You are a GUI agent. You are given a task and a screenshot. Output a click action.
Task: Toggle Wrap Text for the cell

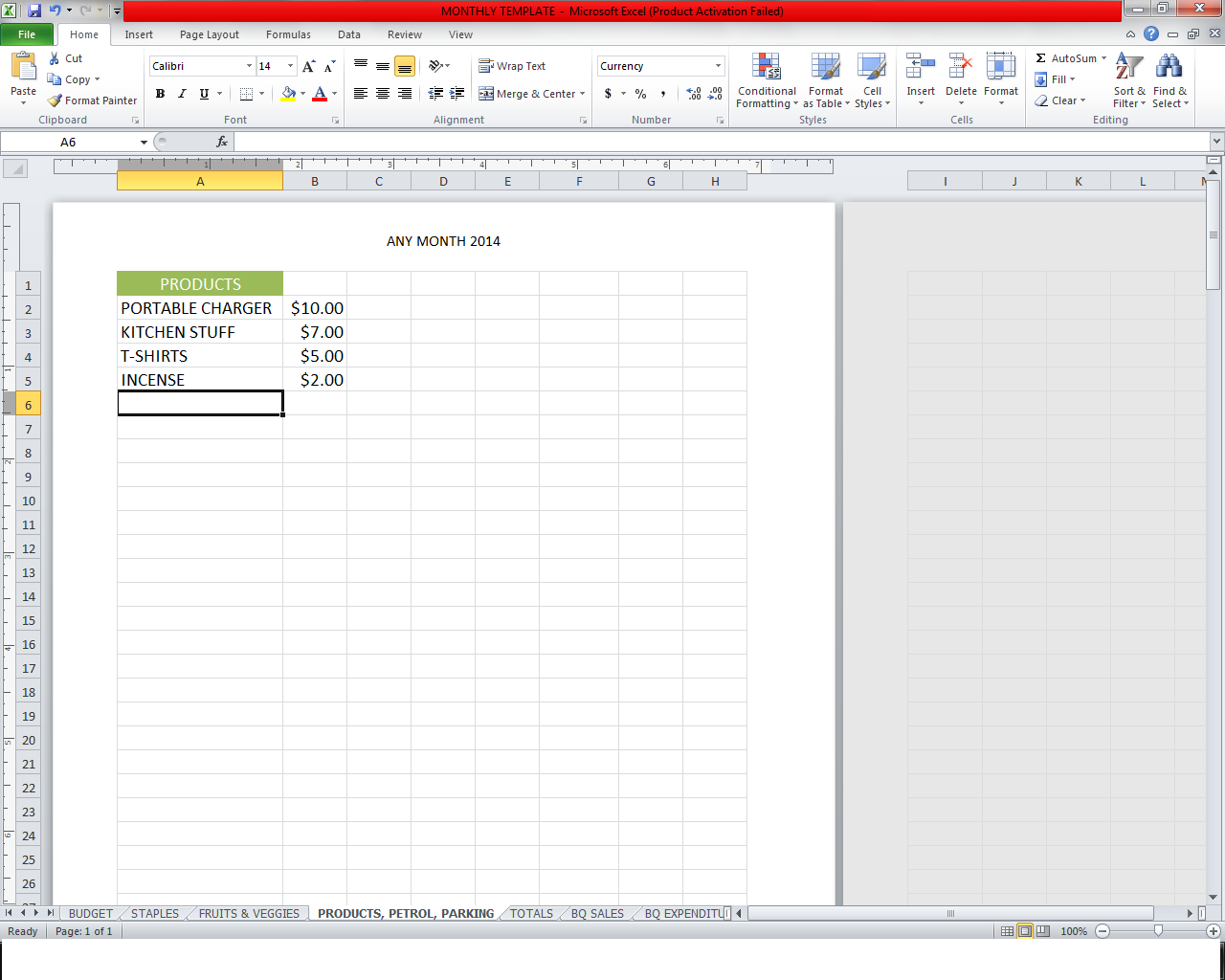pos(512,66)
